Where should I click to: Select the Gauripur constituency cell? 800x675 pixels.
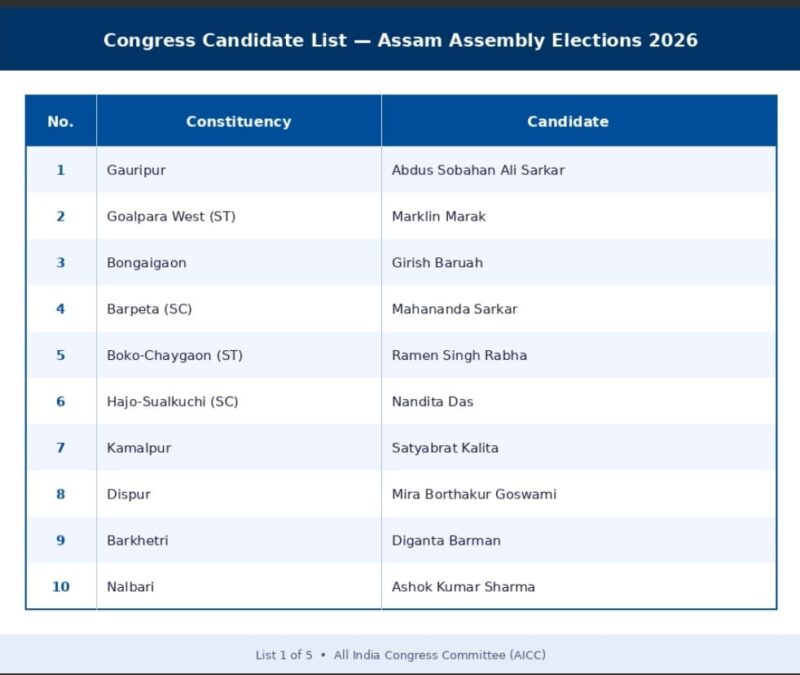point(136,170)
